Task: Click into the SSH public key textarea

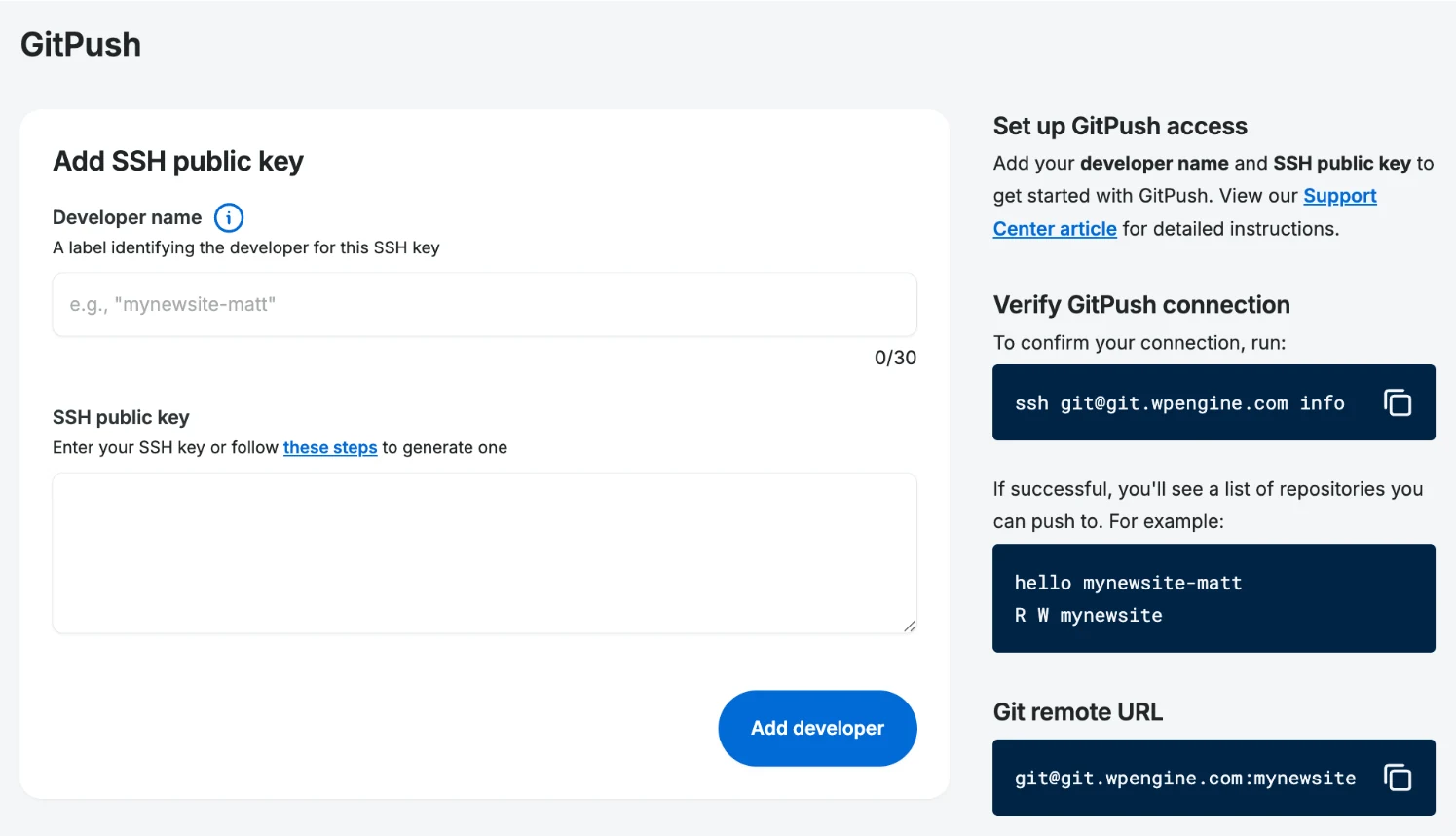Action: click(x=484, y=553)
